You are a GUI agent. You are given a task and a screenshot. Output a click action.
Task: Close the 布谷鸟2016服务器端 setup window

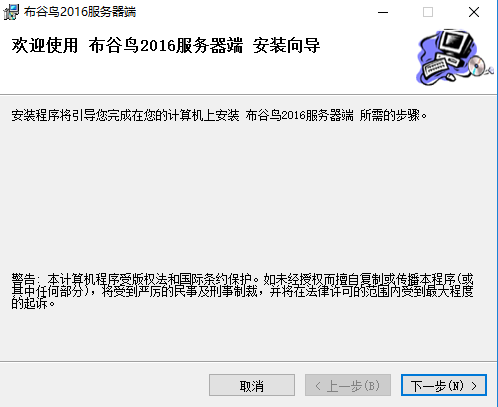coord(474,12)
